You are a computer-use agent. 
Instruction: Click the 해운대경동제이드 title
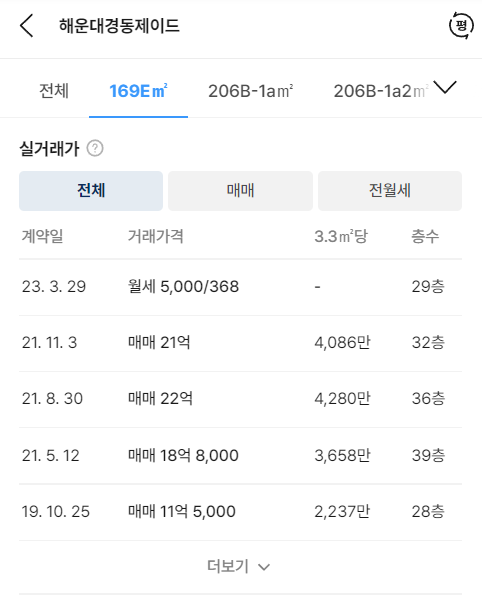119,26
